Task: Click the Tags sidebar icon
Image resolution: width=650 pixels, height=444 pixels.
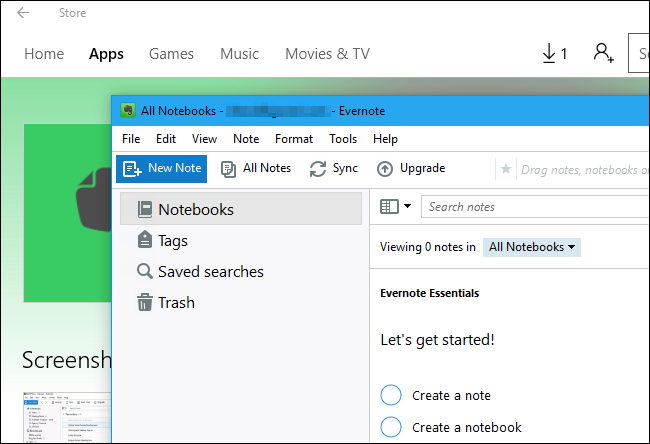Action: [x=145, y=240]
